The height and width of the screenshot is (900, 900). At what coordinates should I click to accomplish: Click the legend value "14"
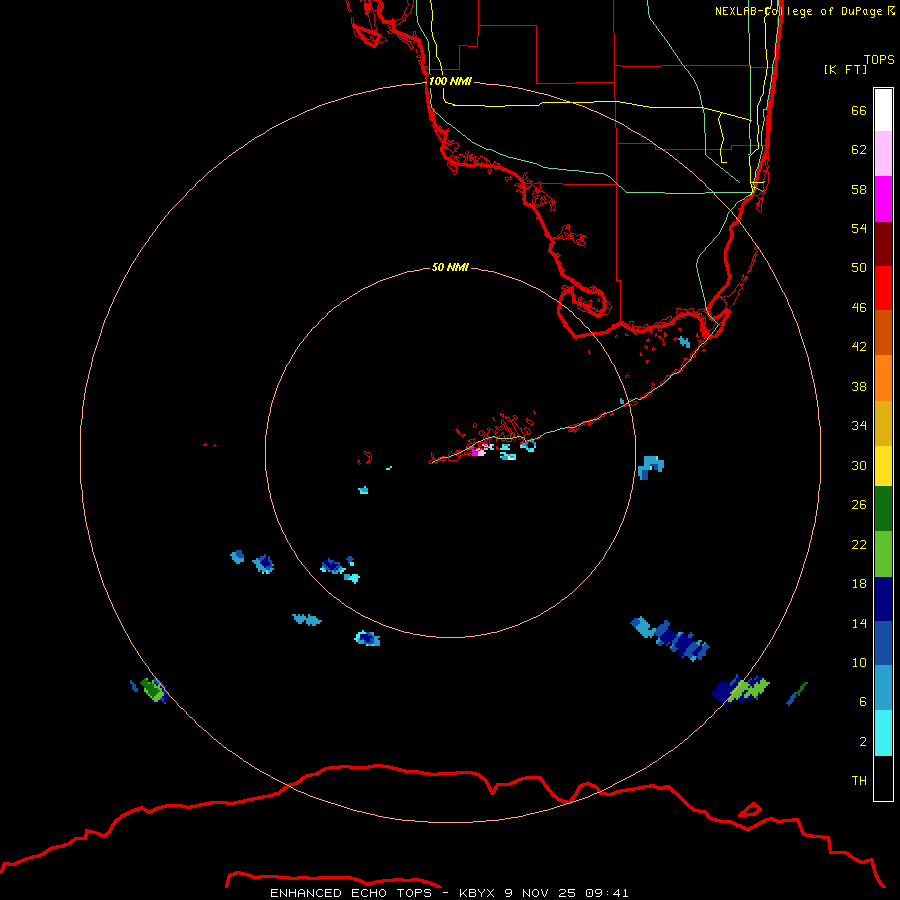point(859,623)
